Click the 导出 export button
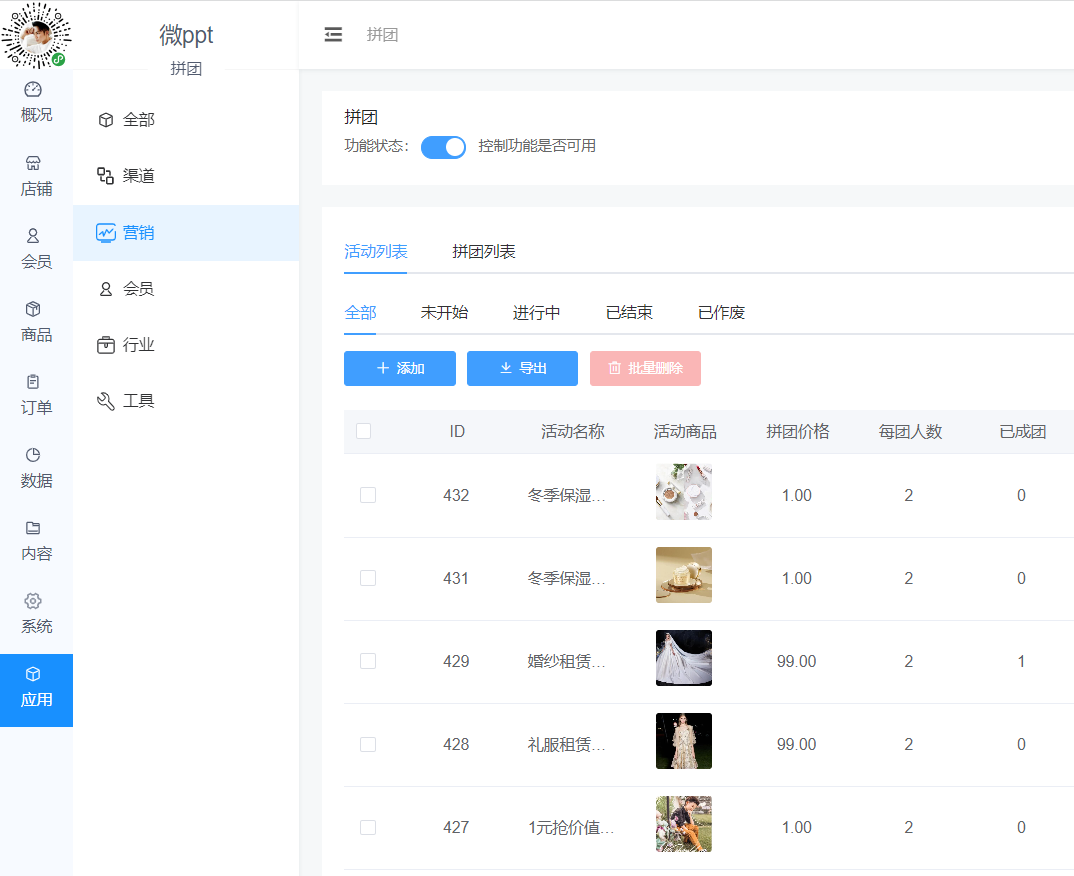Viewport: 1074px width, 876px height. pyautogui.click(x=523, y=368)
